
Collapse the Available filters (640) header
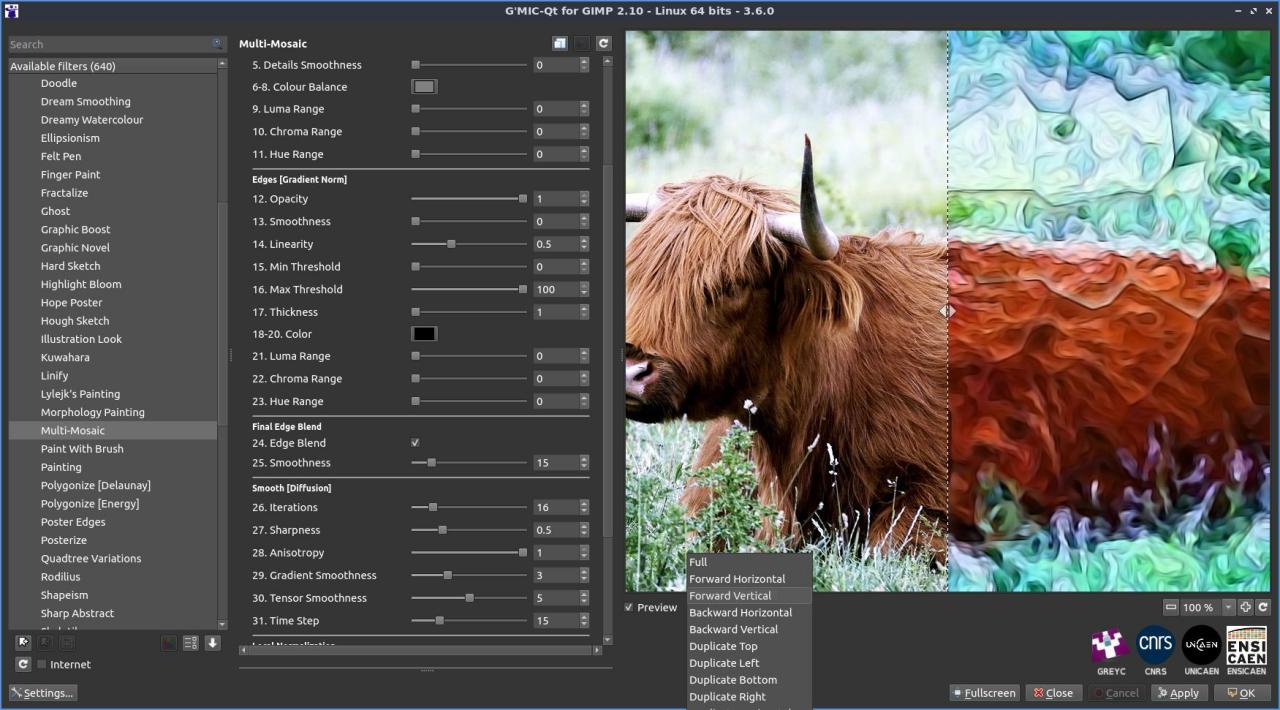tap(113, 66)
